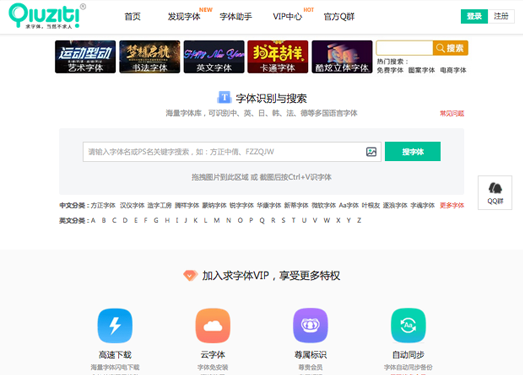The height and width of the screenshot is (375, 523).
Task: Open the 书法字体 banner thumbnail
Action: 150,57
